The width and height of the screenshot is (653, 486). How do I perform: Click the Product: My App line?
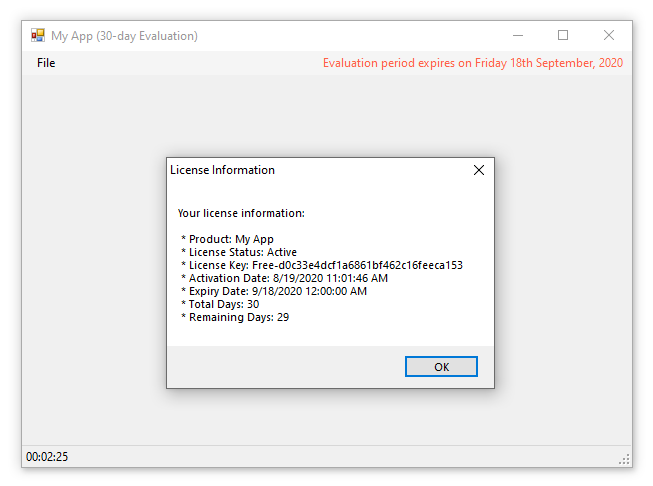pos(227,239)
